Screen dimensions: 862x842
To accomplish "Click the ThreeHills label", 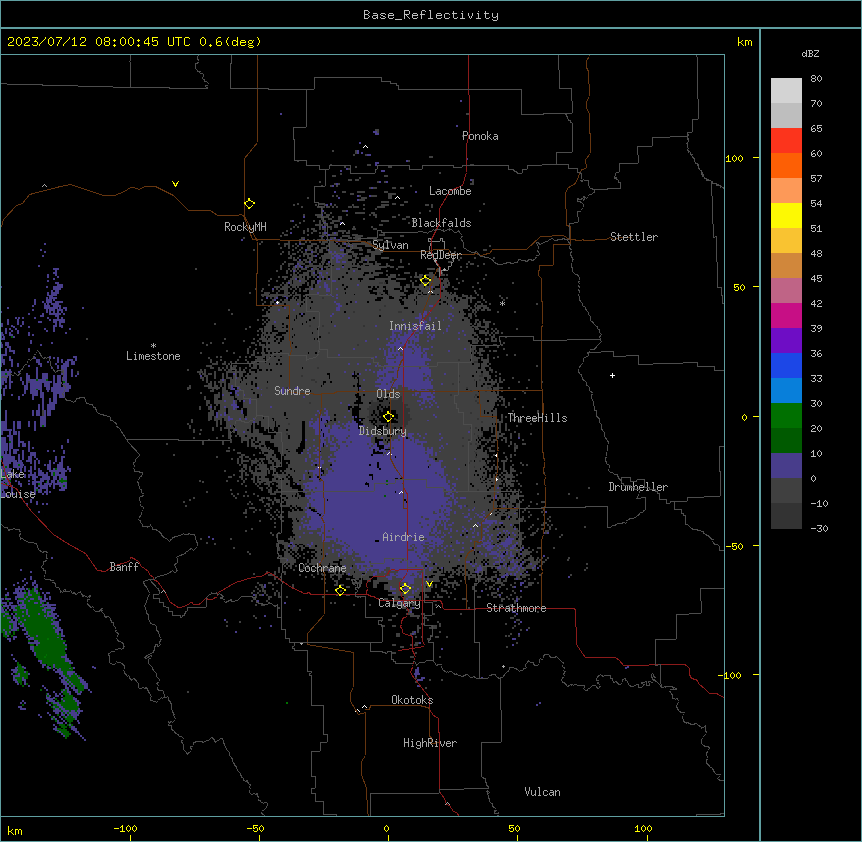I will [x=537, y=418].
